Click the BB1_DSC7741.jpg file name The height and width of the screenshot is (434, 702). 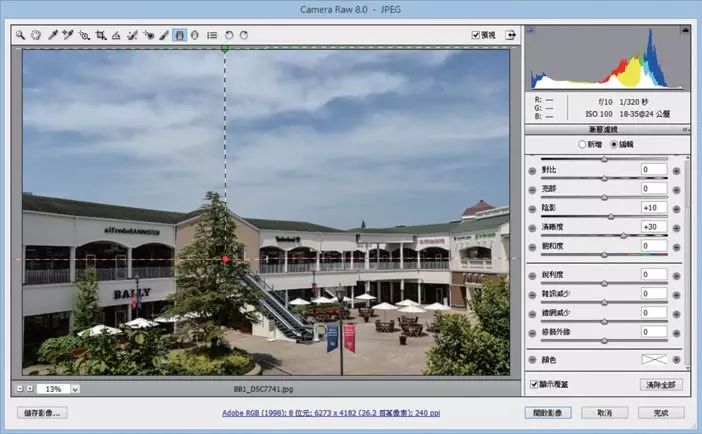263,389
